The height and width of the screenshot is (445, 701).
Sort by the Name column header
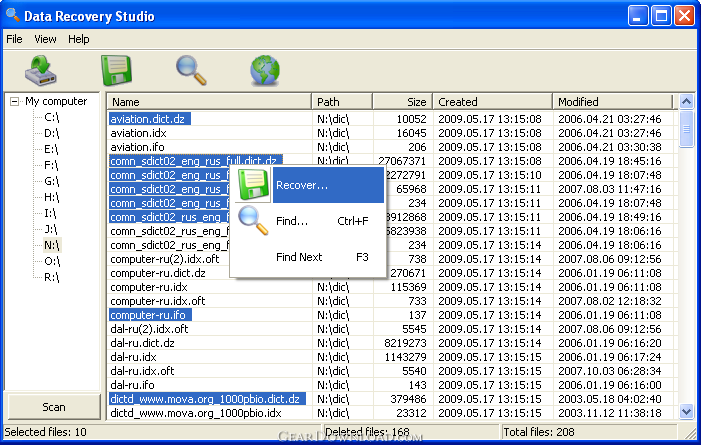(x=209, y=102)
